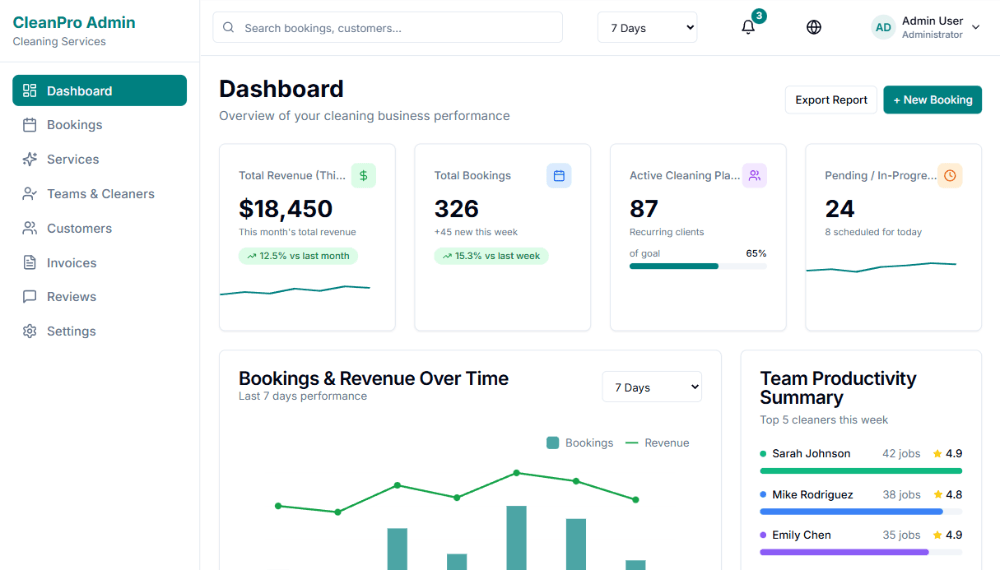Toggle the Bookings legend in the chart
Screen dimensions: 1000x570
(x=580, y=442)
